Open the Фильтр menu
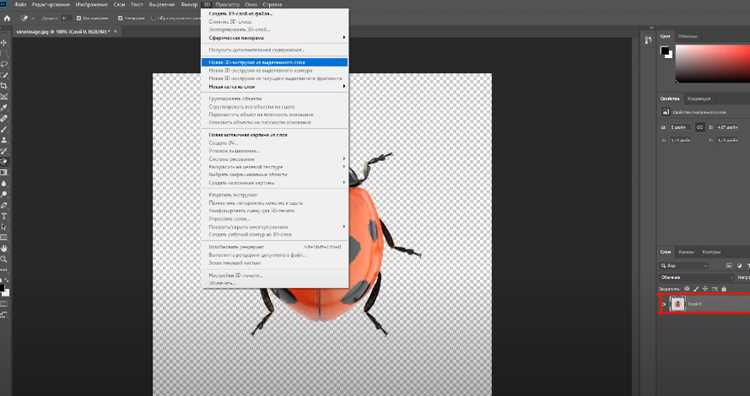This screenshot has height=396, width=750. coord(189,4)
